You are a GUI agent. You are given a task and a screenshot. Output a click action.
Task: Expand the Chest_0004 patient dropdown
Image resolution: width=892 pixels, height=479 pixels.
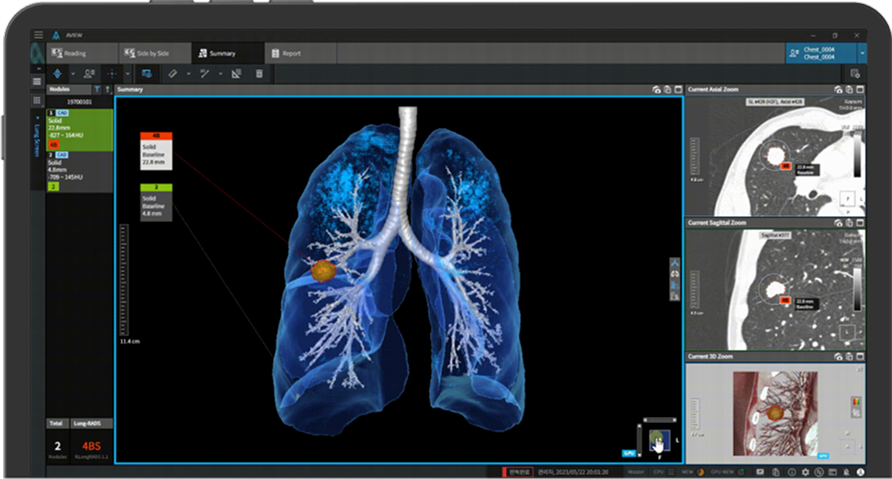coord(861,53)
